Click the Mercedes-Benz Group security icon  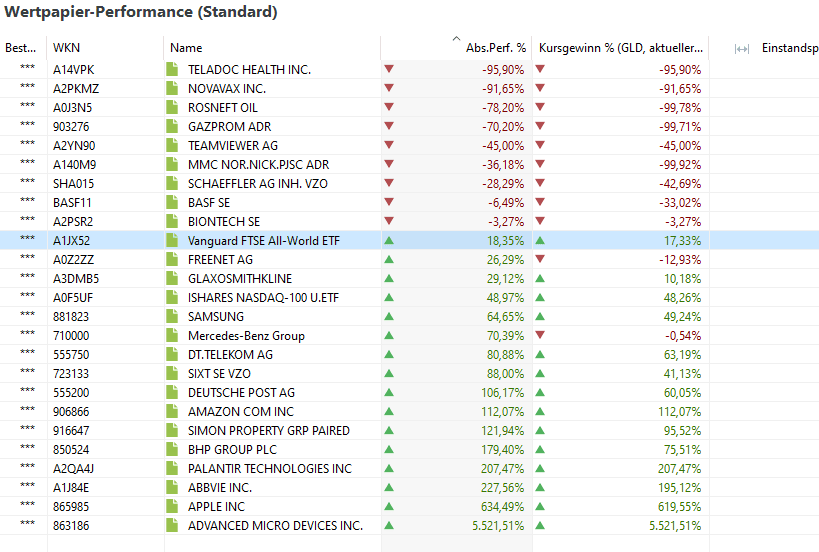[172, 335]
